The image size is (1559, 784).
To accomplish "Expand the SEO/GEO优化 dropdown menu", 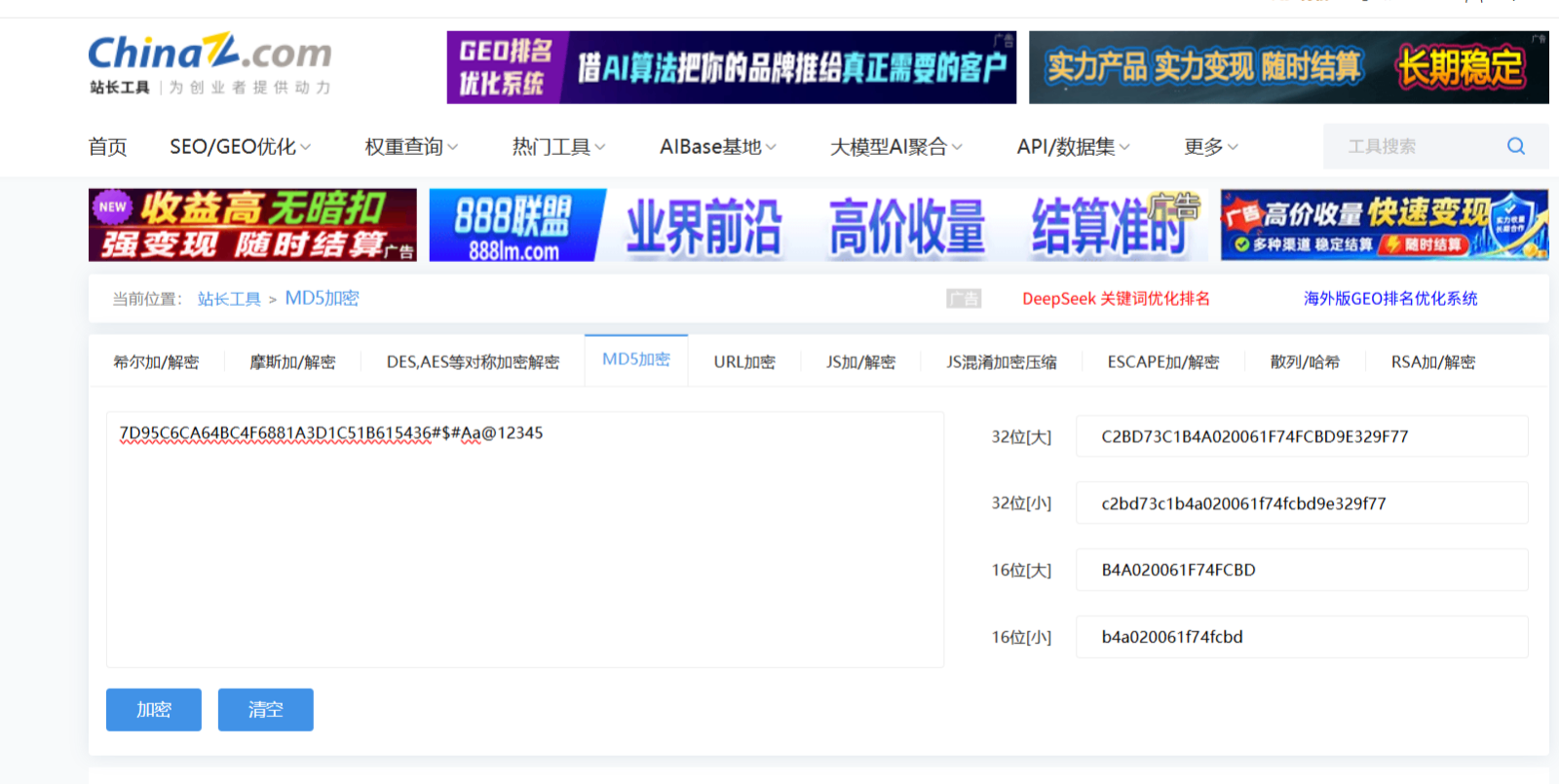I will click(240, 146).
